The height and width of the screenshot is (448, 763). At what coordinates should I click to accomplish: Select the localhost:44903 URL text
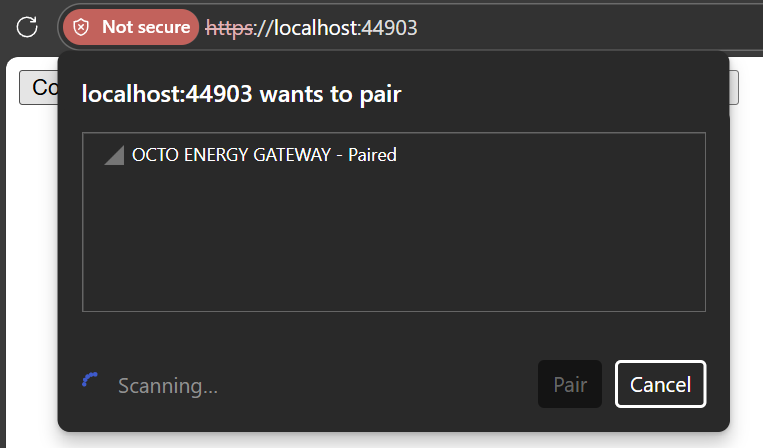point(311,28)
